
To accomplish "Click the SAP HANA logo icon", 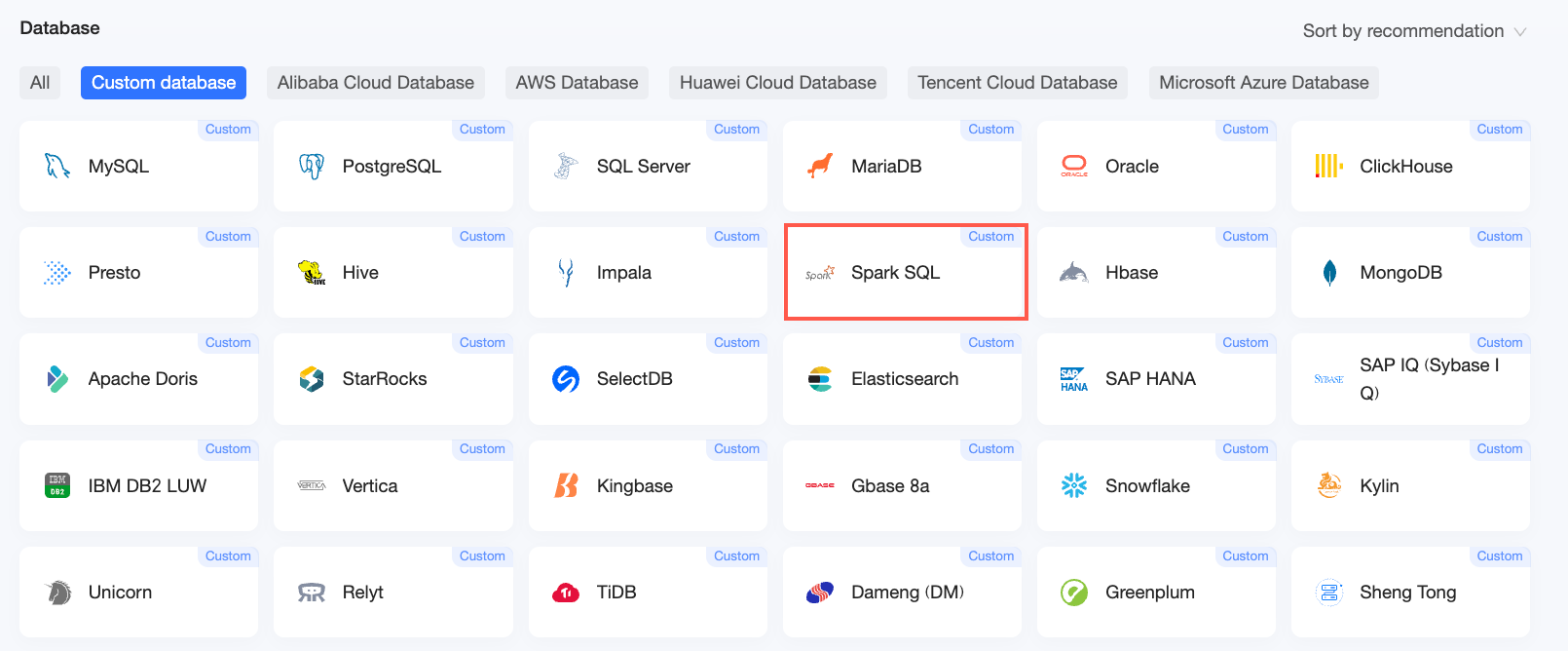I will tap(1074, 379).
